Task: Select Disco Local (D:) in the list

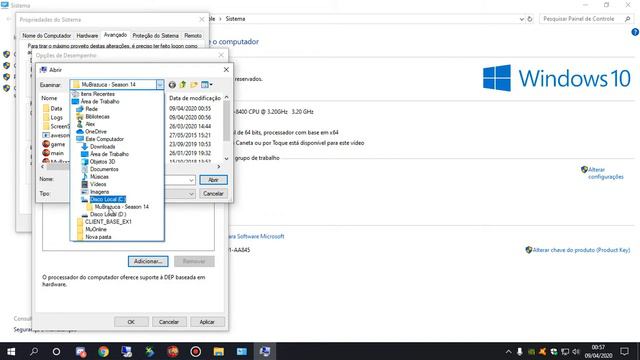Action: pos(108,214)
